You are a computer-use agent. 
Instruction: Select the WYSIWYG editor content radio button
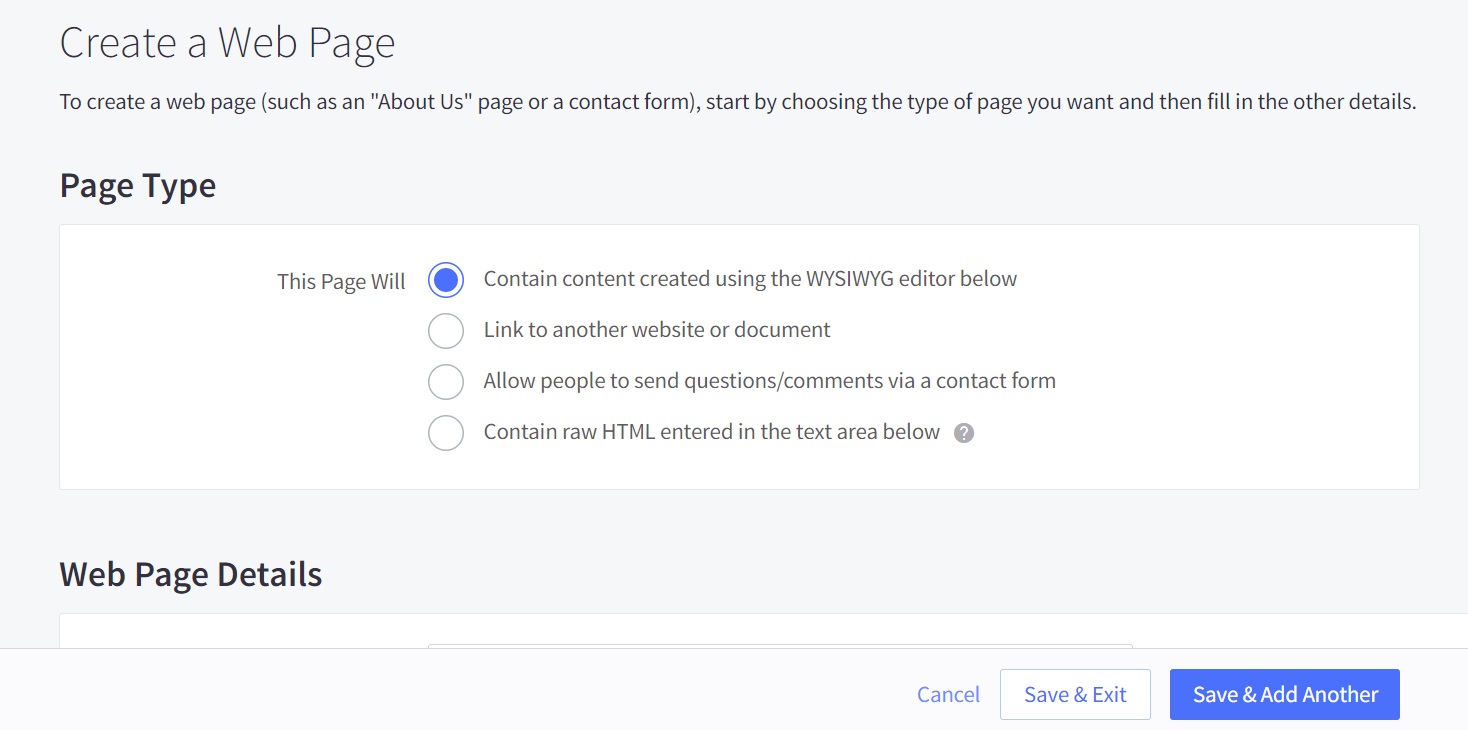[445, 280]
